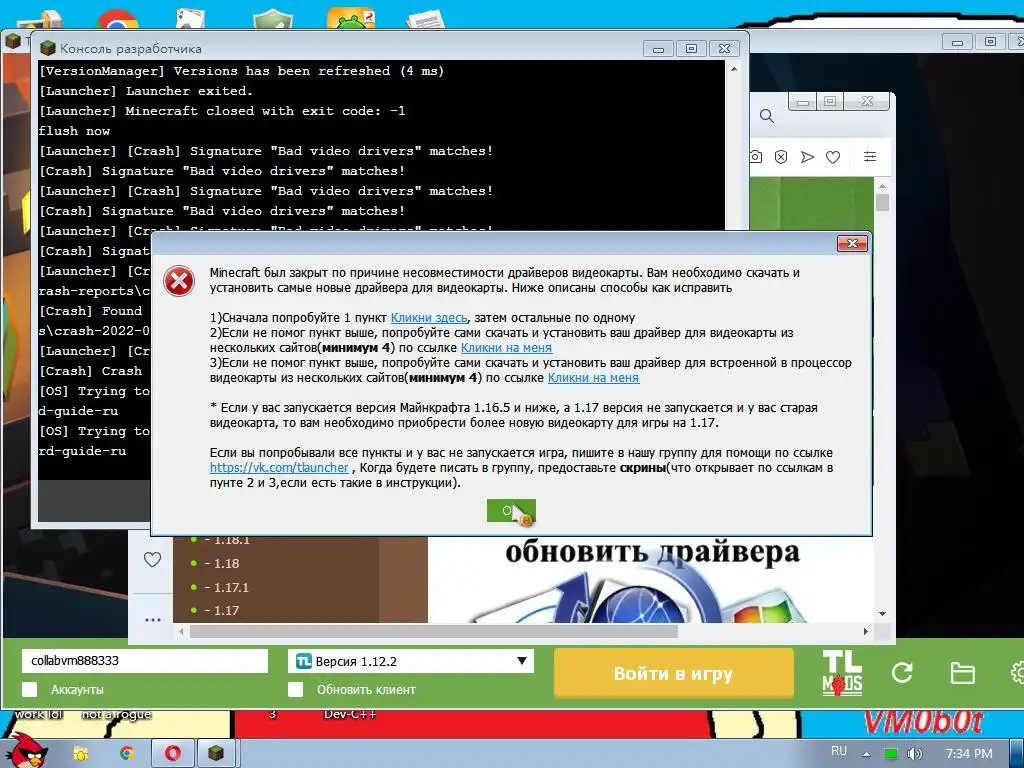
Task: Open the game folder icon
Action: [x=963, y=673]
